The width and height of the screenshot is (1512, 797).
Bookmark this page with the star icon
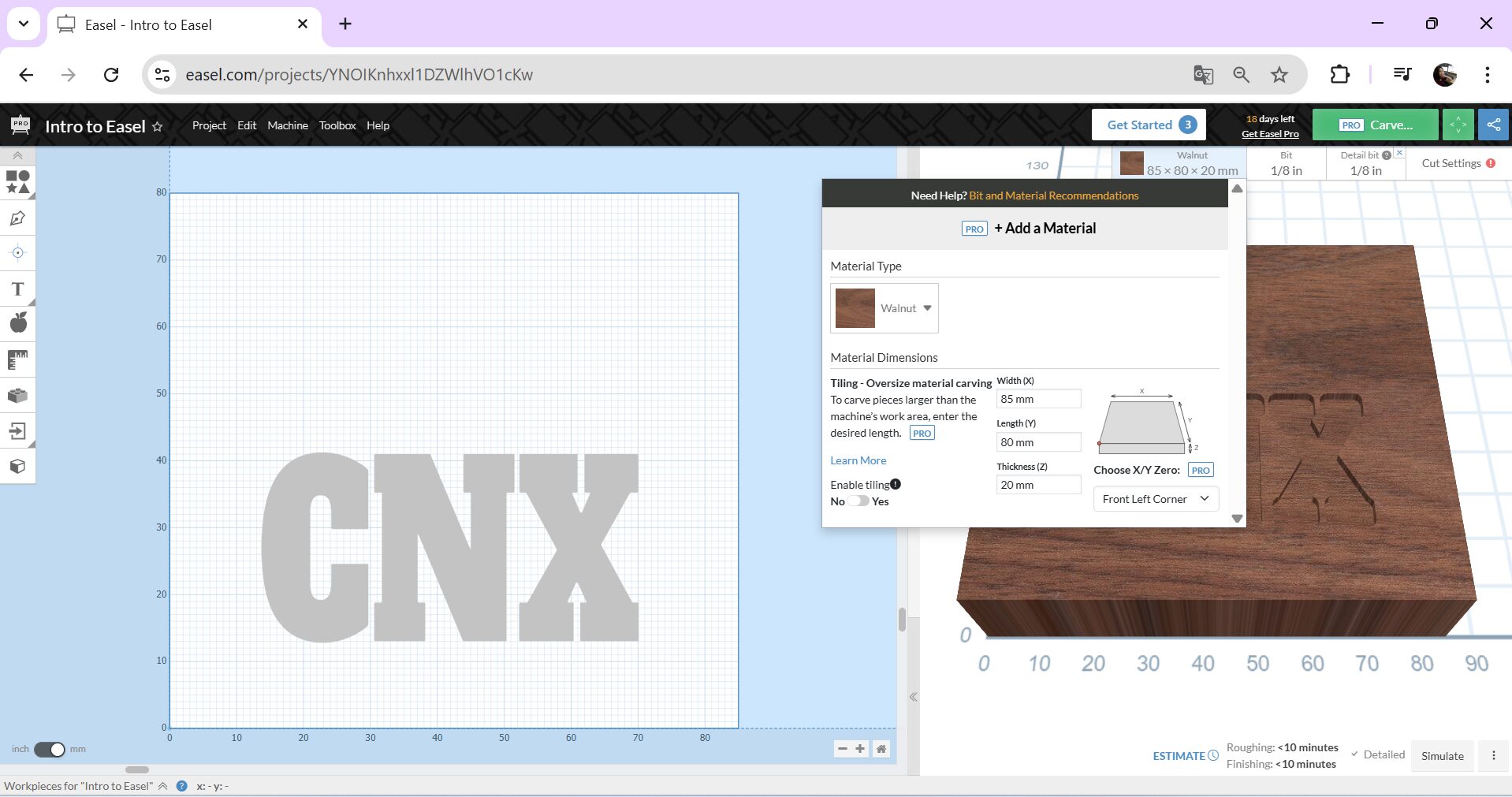point(1279,75)
